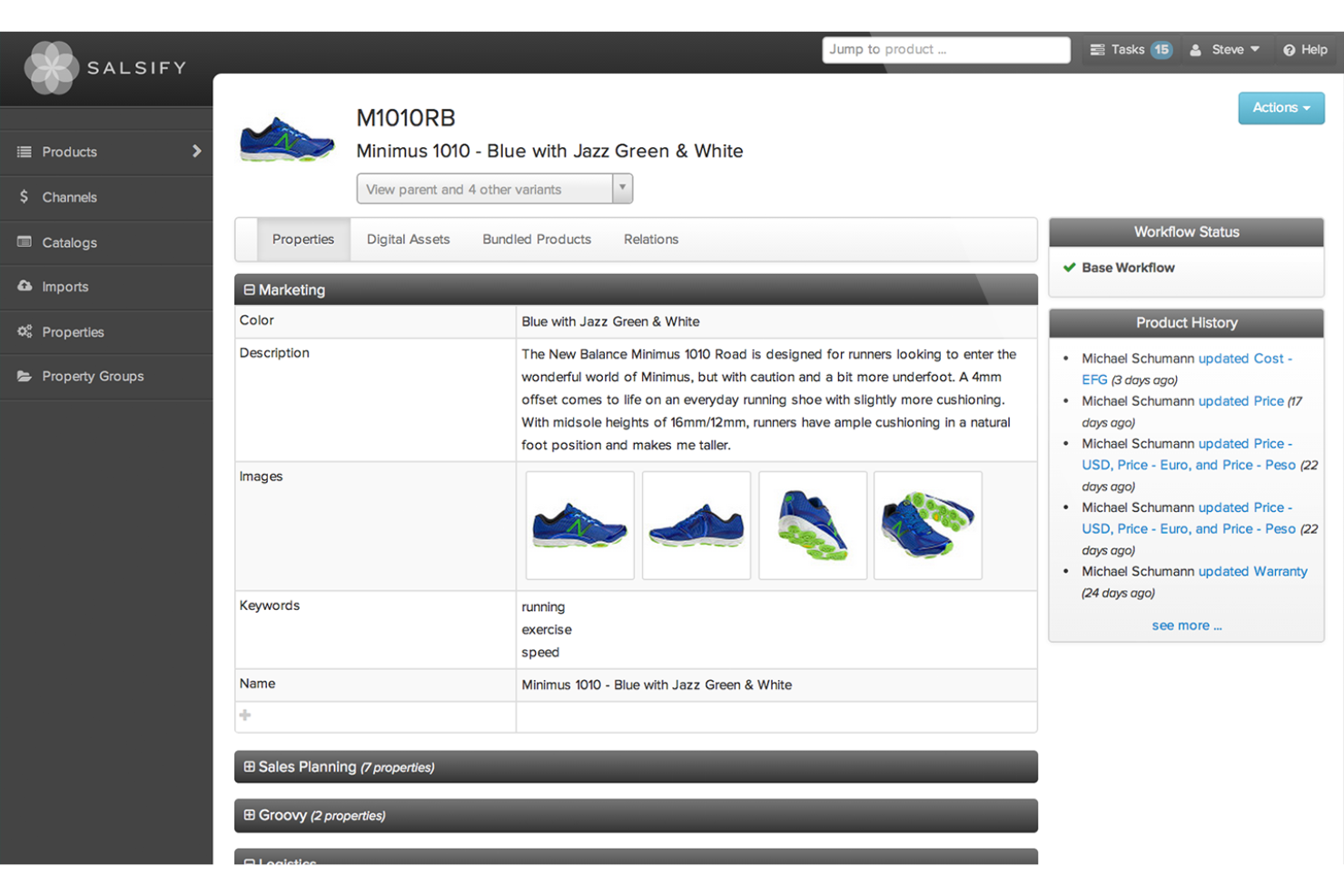The image size is (1344, 896).
Task: Click the Salsify flower logo
Action: click(x=52, y=67)
